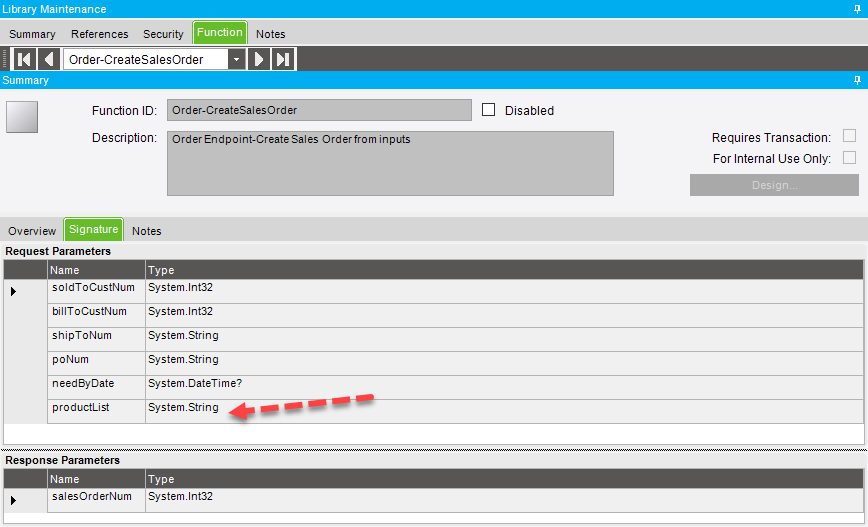Go to the next function record
868x527 pixels.
coord(259,59)
